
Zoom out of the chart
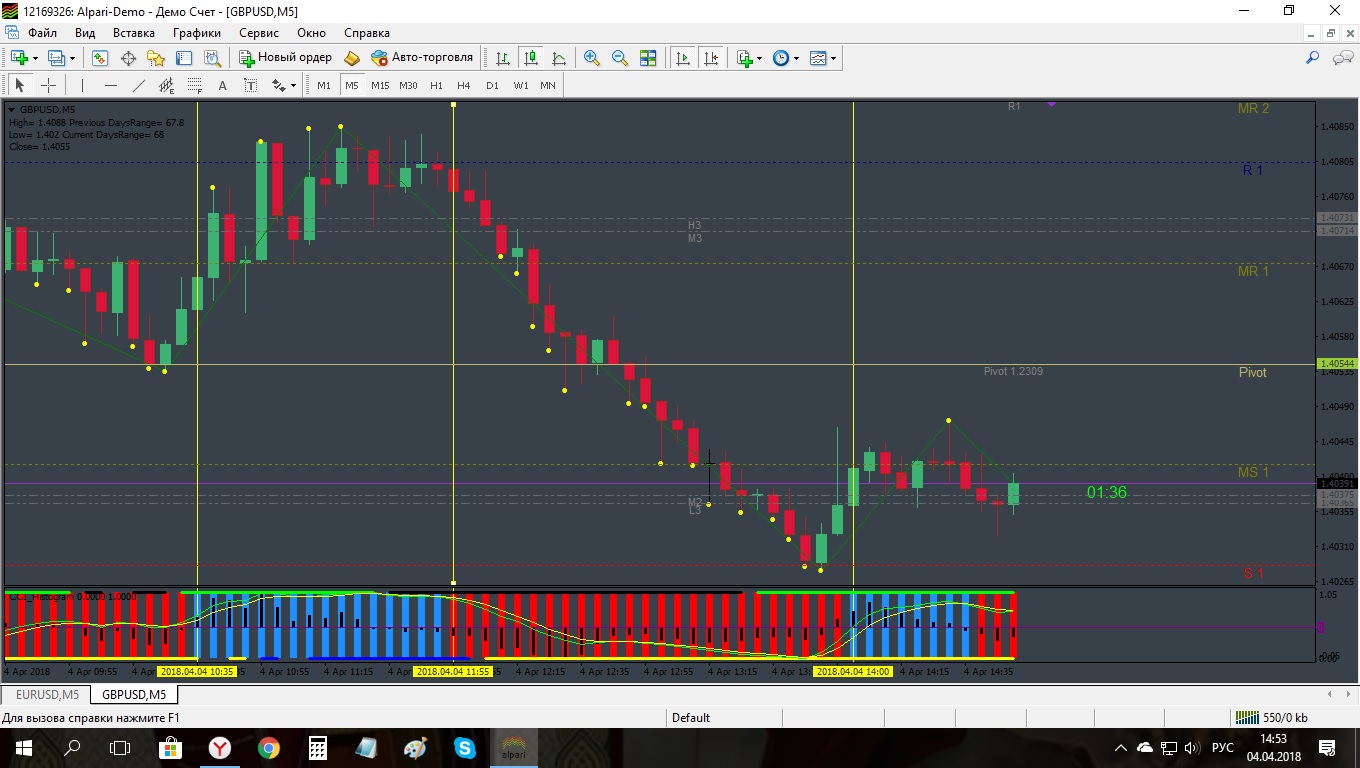(620, 58)
